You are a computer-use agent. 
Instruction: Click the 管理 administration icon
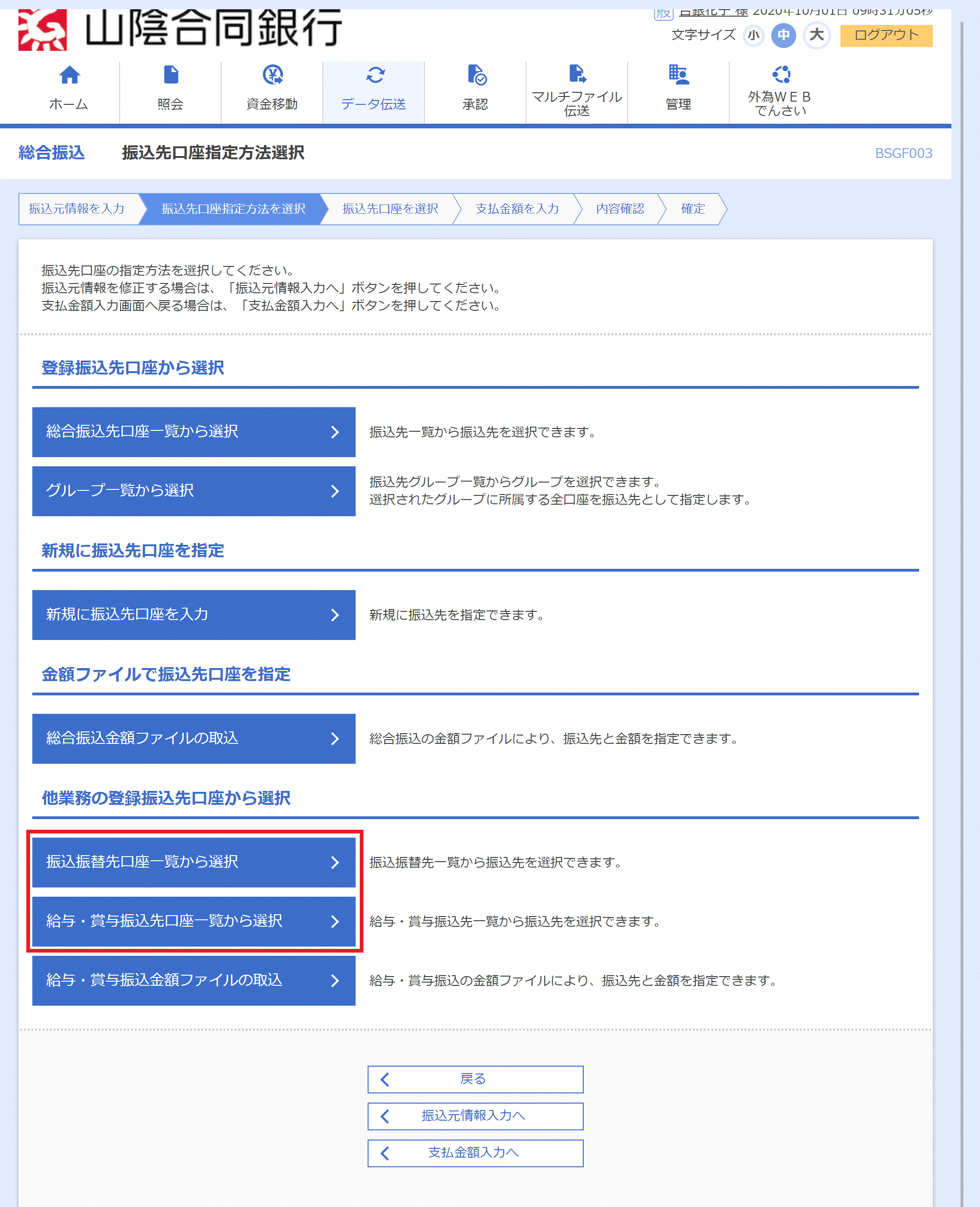[678, 74]
